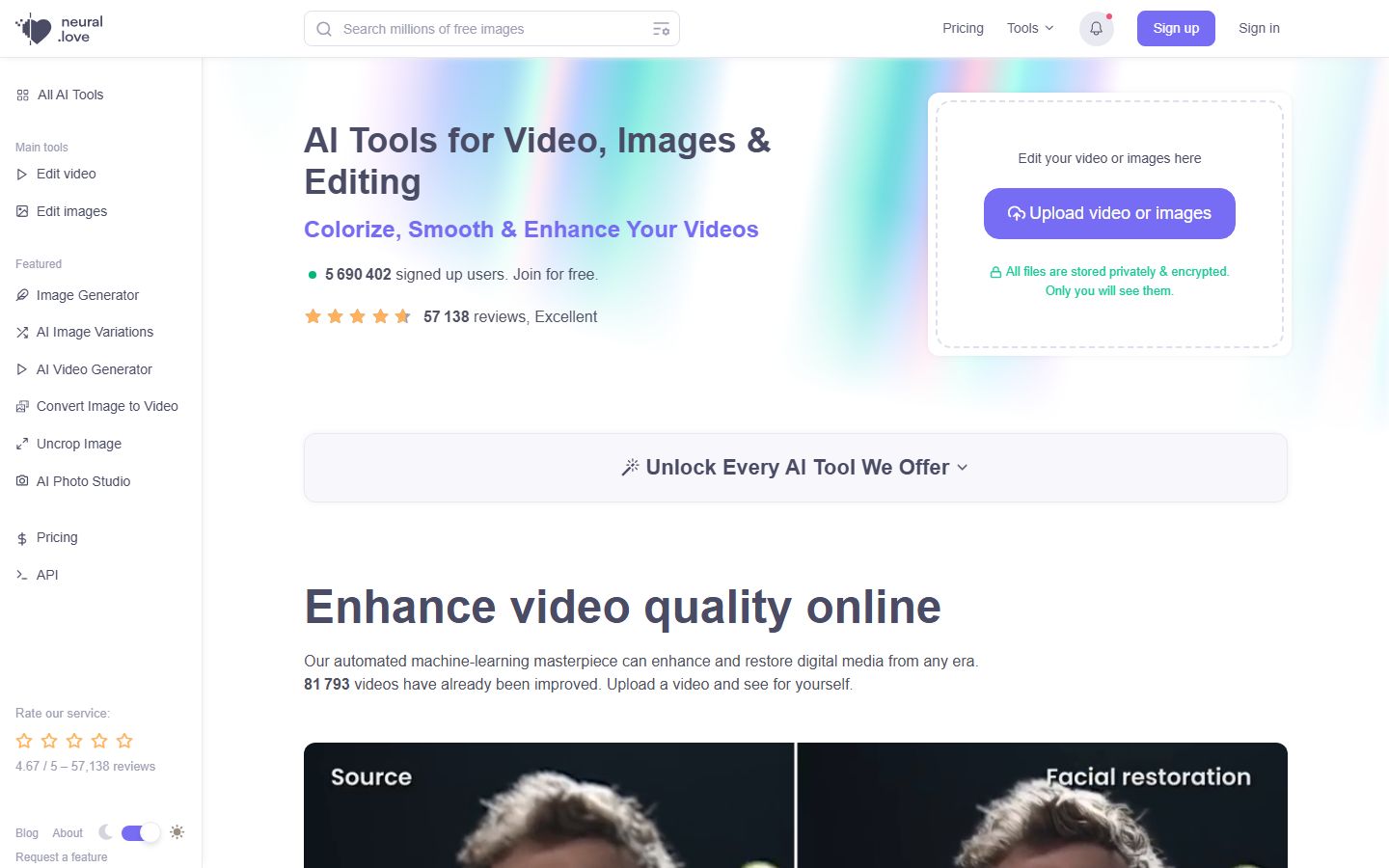Click "Enhance video quality online" heading
This screenshot has width=1389, height=868.
click(x=622, y=607)
